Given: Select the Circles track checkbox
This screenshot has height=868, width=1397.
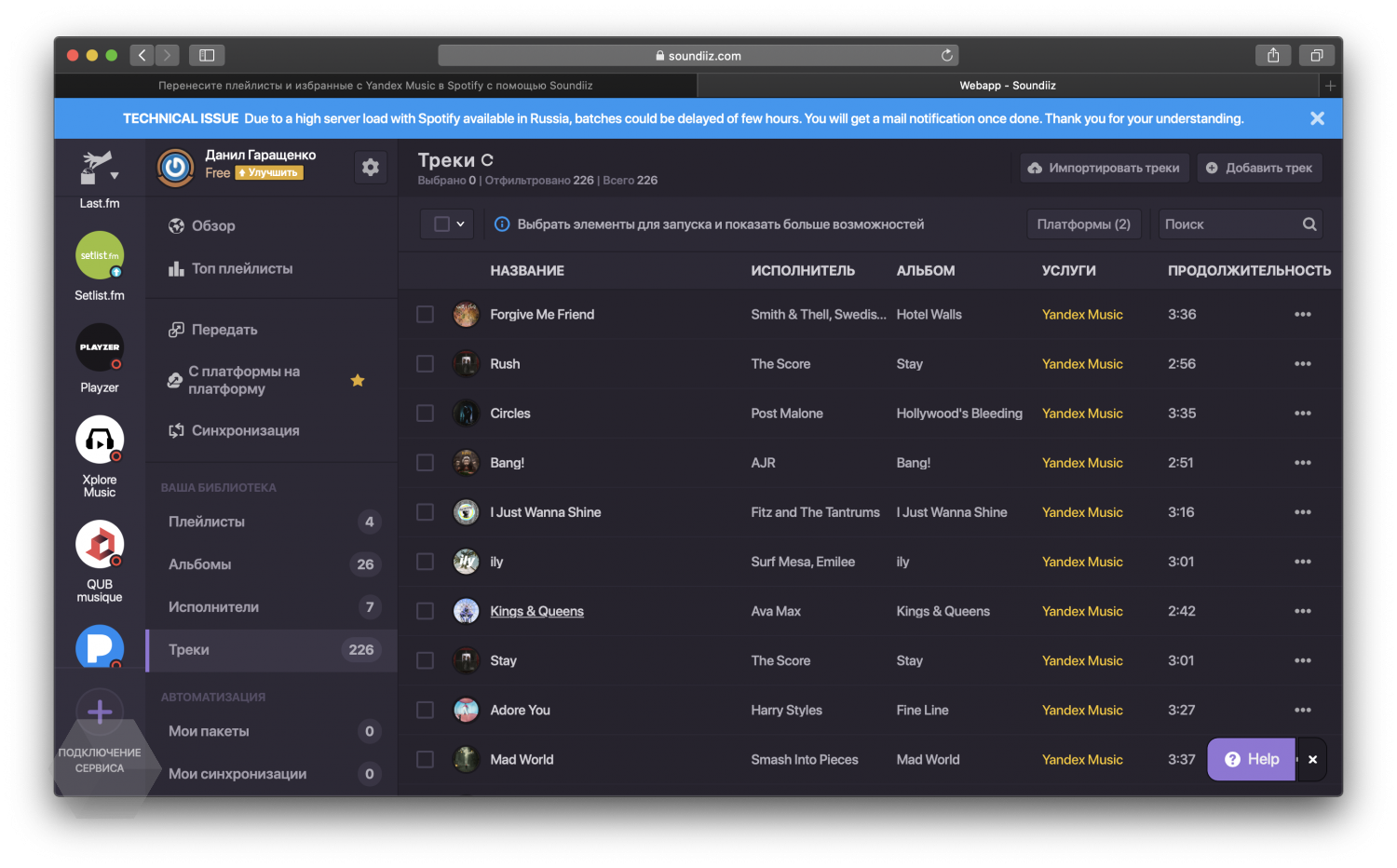Looking at the screenshot, I should (425, 413).
